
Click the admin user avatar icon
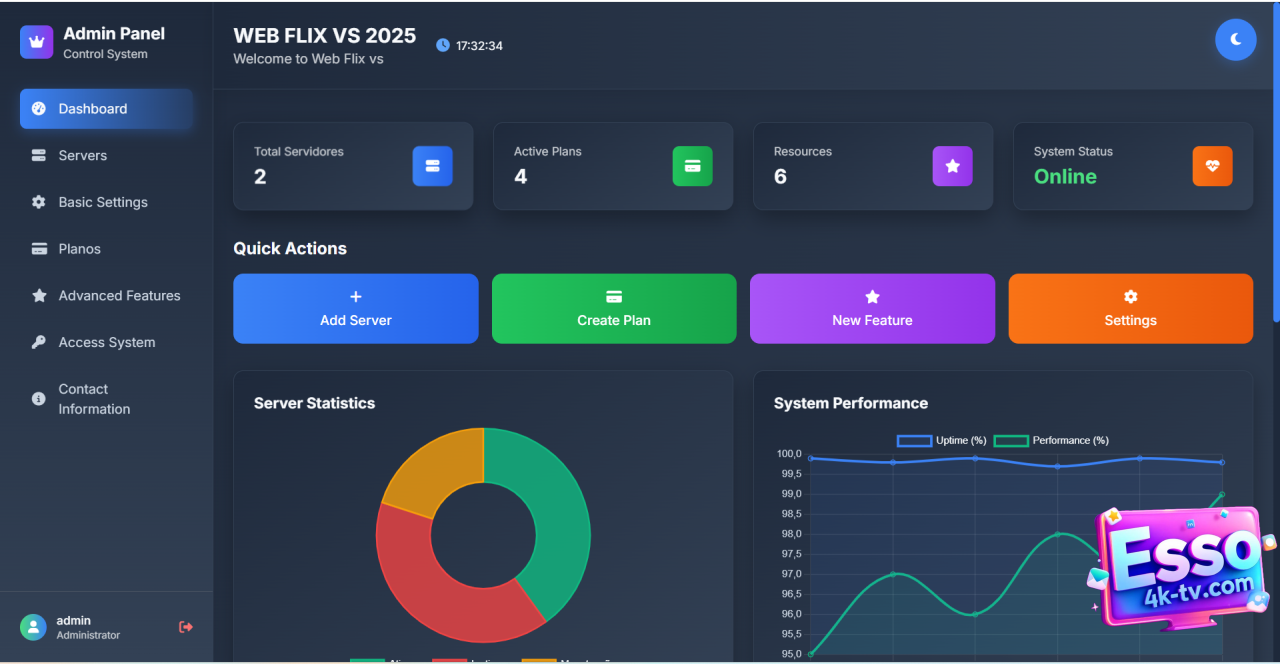click(33, 627)
